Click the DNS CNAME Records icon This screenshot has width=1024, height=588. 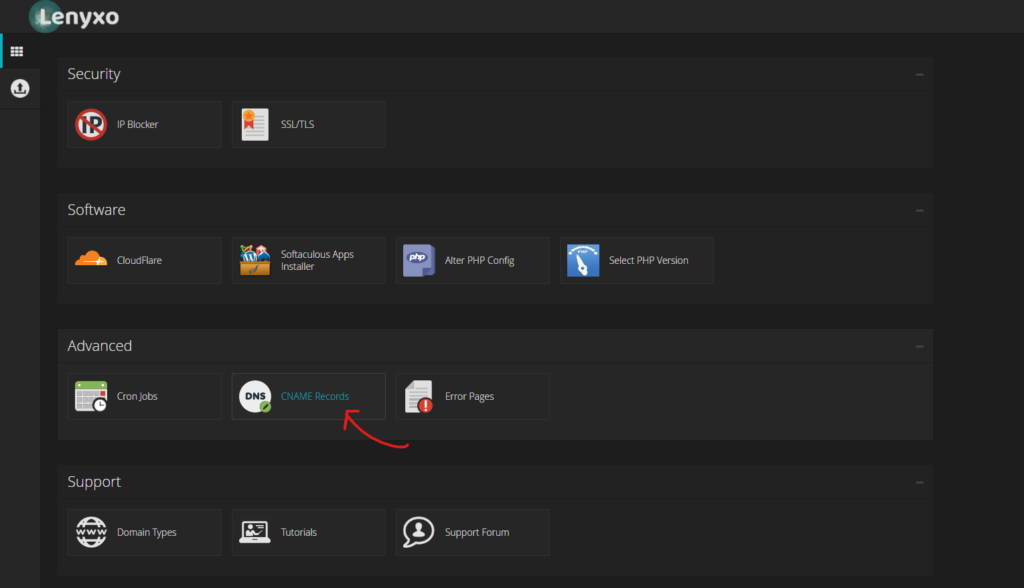pyautogui.click(x=255, y=396)
